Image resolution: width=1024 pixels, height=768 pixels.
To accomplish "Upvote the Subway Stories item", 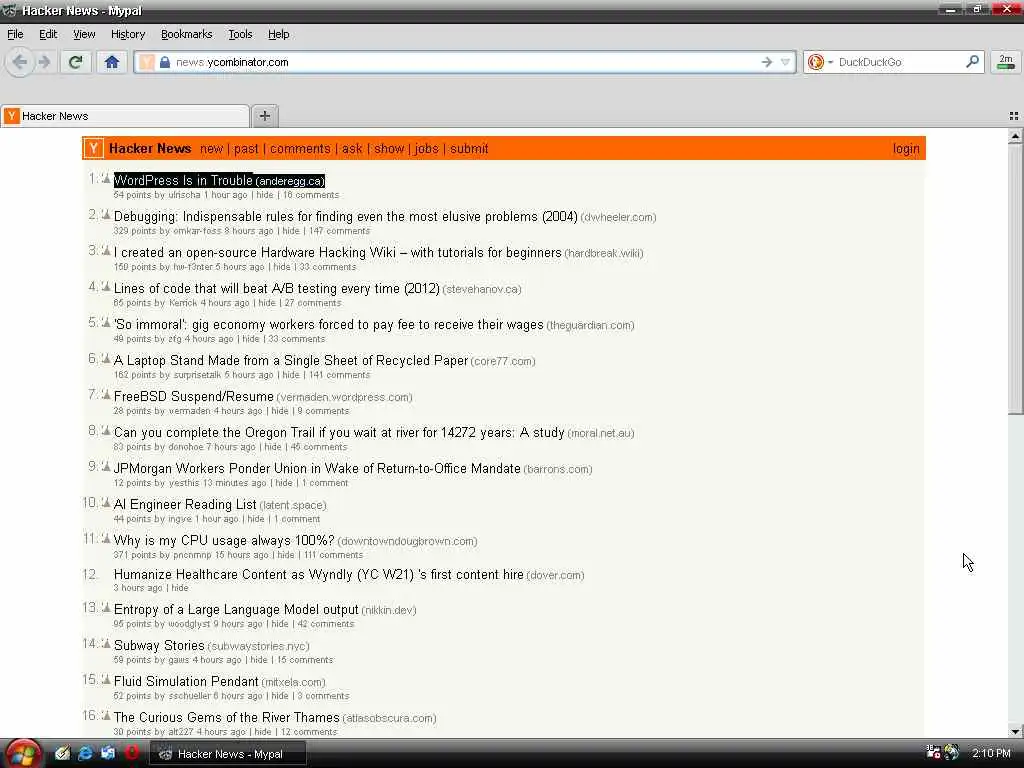I will (x=106, y=643).
